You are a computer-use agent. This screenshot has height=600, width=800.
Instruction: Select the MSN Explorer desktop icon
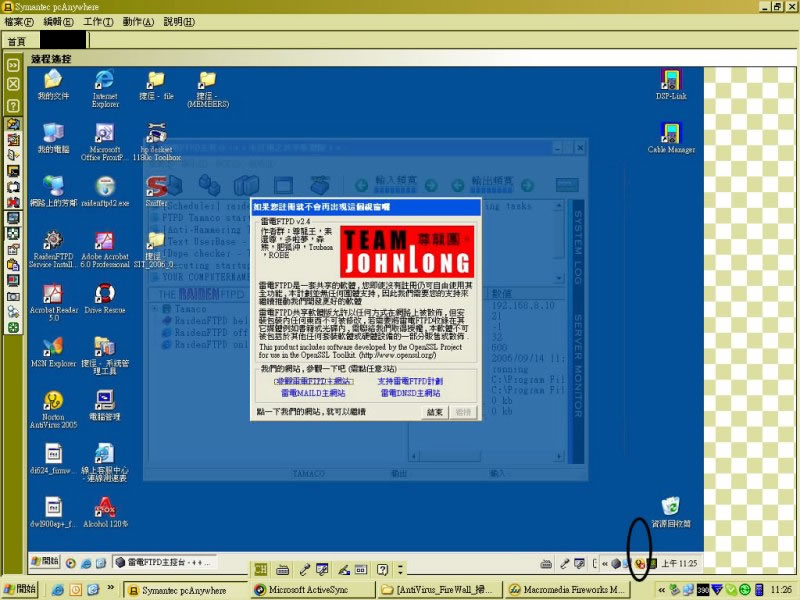[x=53, y=352]
